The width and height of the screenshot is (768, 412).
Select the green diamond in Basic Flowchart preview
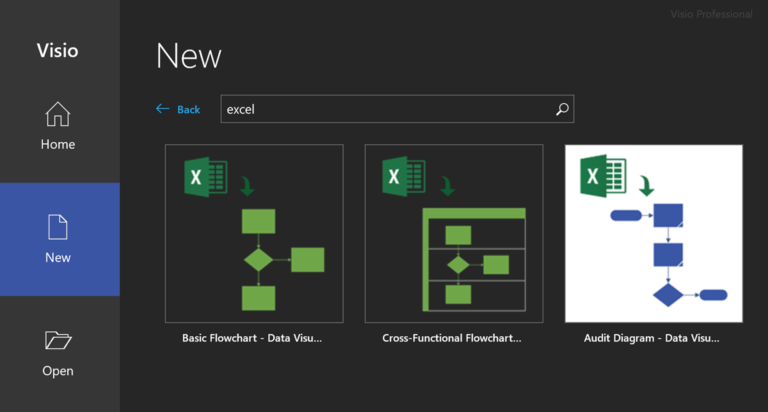coord(258,260)
